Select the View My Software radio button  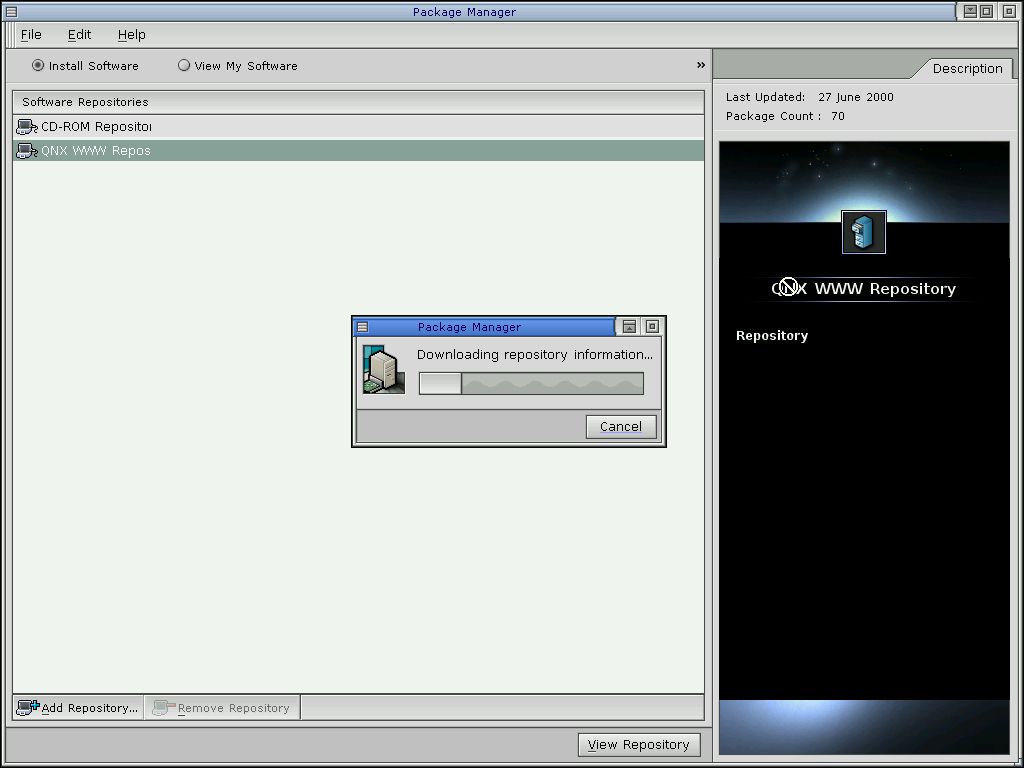click(184, 66)
